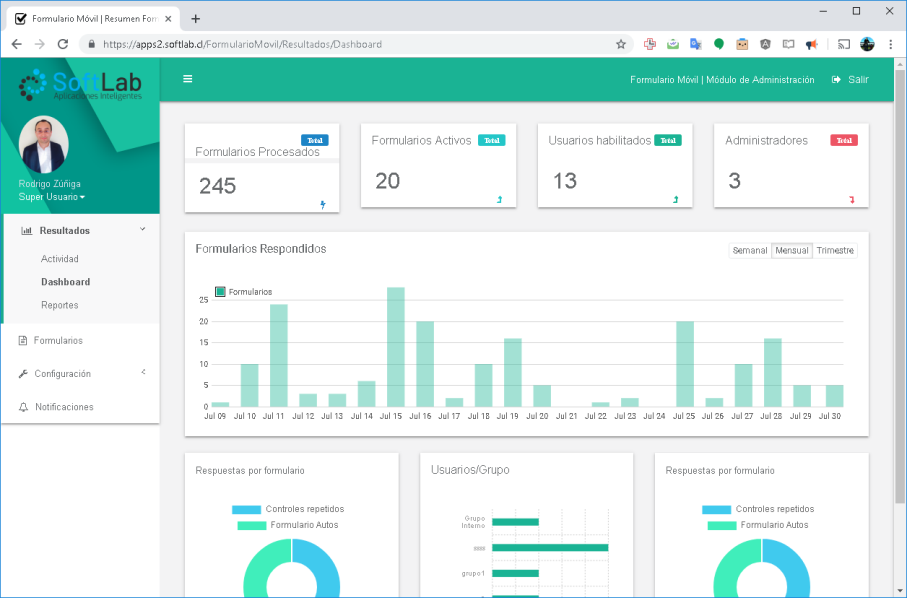Open Dashboard in the sidebar
The image size is (907, 598).
[65, 282]
